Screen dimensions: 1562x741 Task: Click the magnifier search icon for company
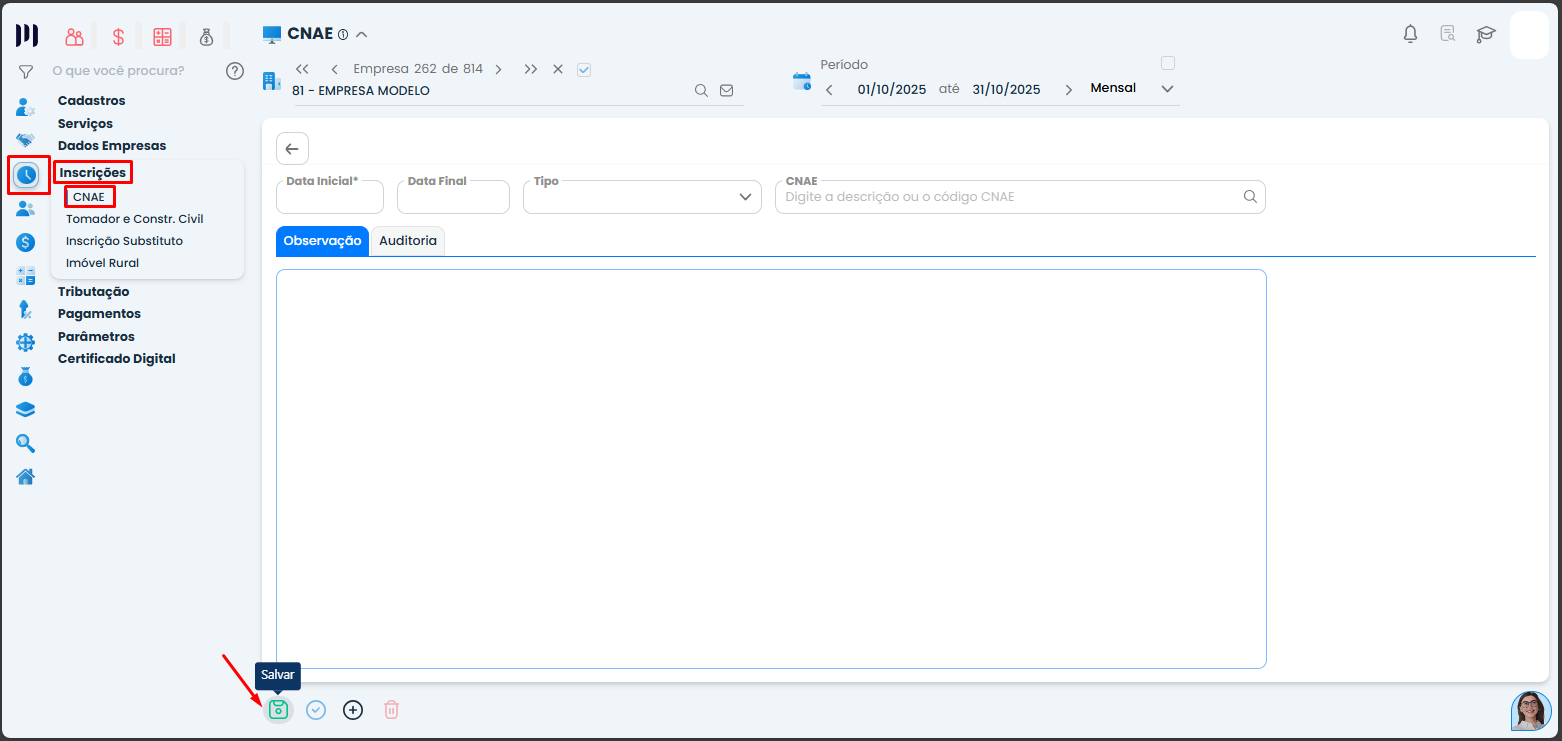[701, 90]
